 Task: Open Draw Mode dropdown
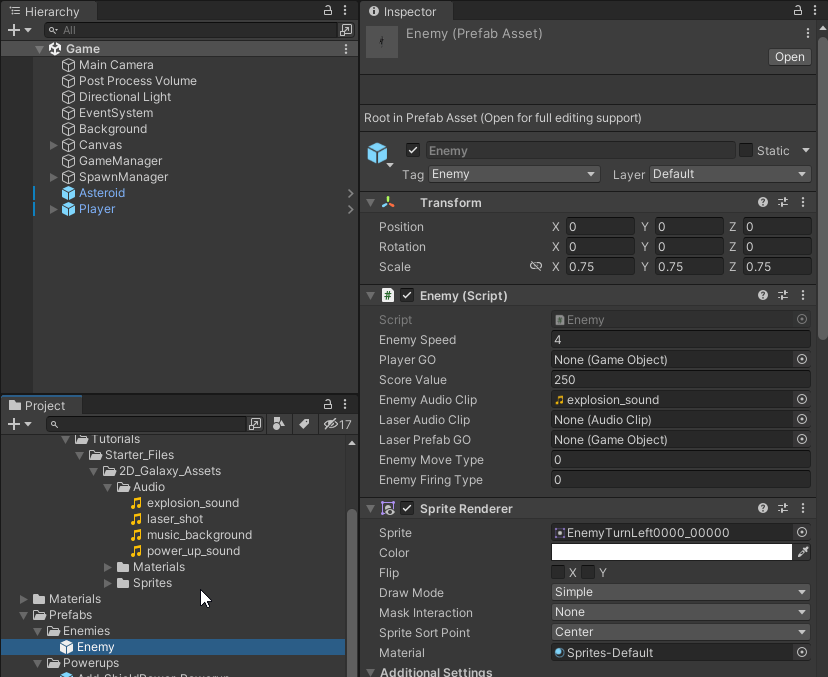click(x=681, y=592)
